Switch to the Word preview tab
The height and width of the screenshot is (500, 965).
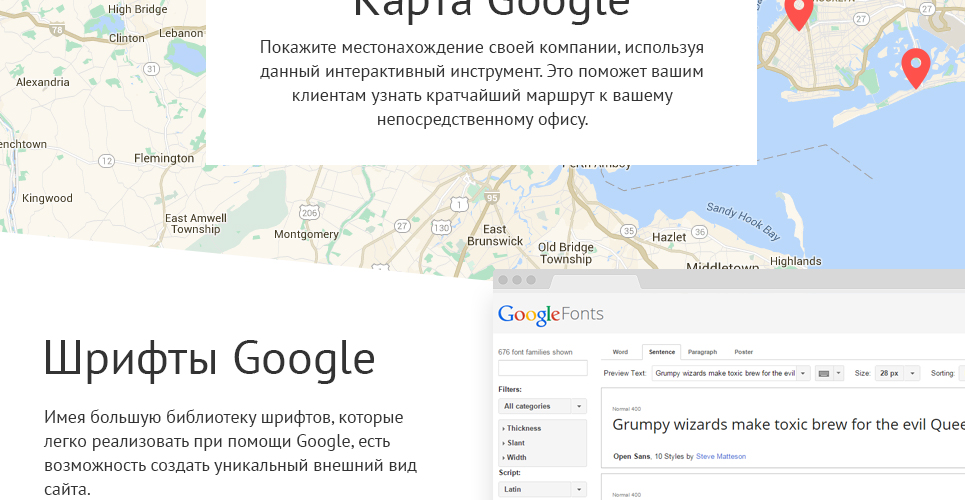pyautogui.click(x=620, y=352)
